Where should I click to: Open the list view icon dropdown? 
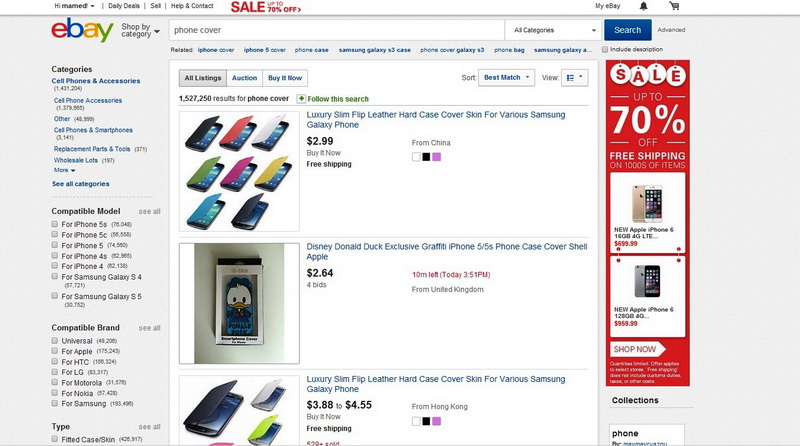coord(575,77)
